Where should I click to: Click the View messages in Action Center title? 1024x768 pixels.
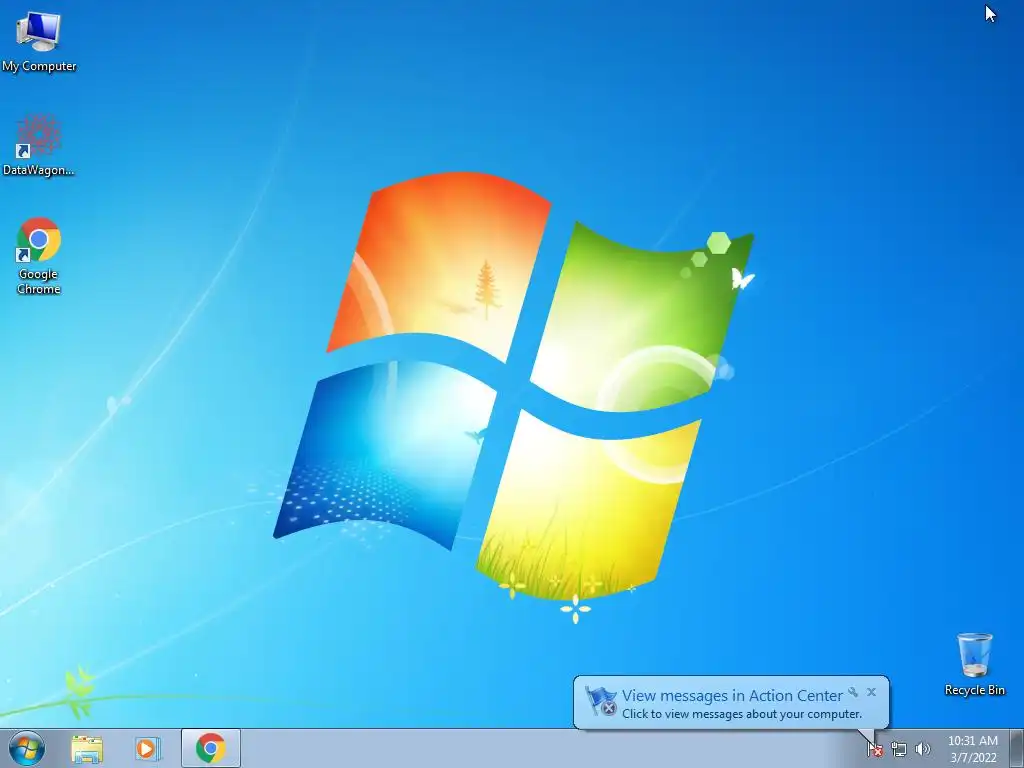[x=732, y=696]
